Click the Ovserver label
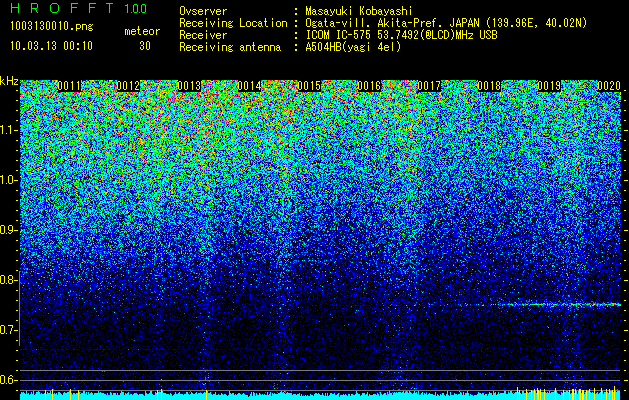 tap(203, 11)
